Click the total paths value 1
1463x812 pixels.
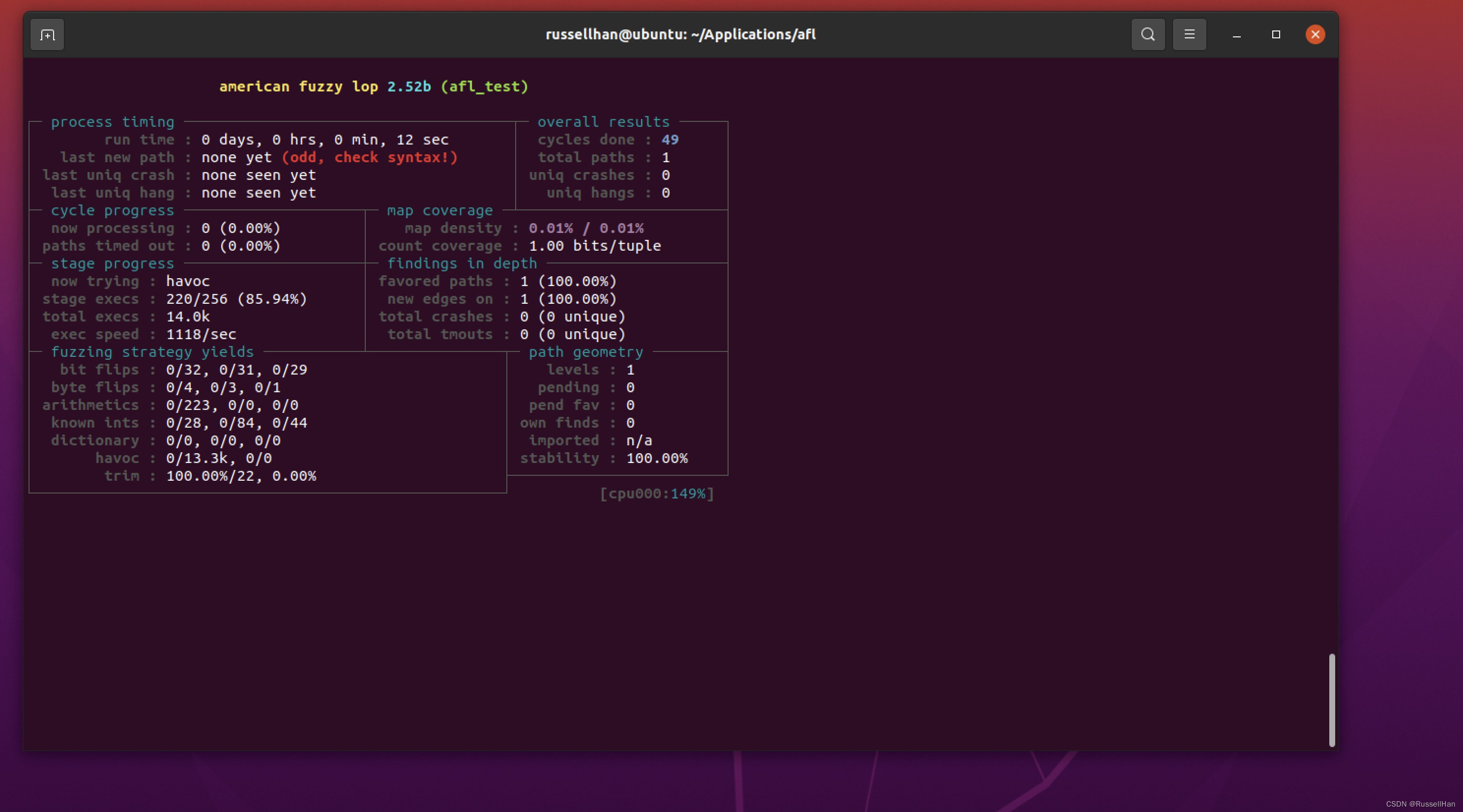point(666,157)
